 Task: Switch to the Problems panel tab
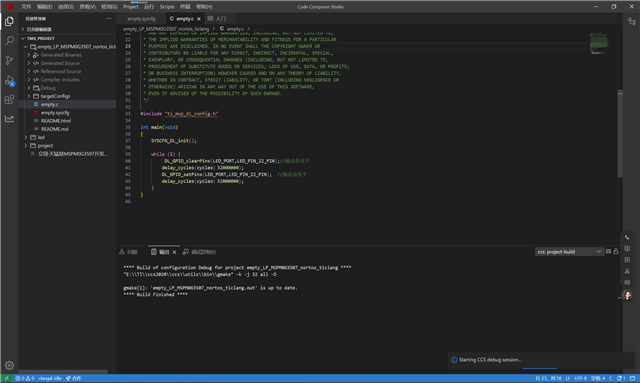coord(129,252)
